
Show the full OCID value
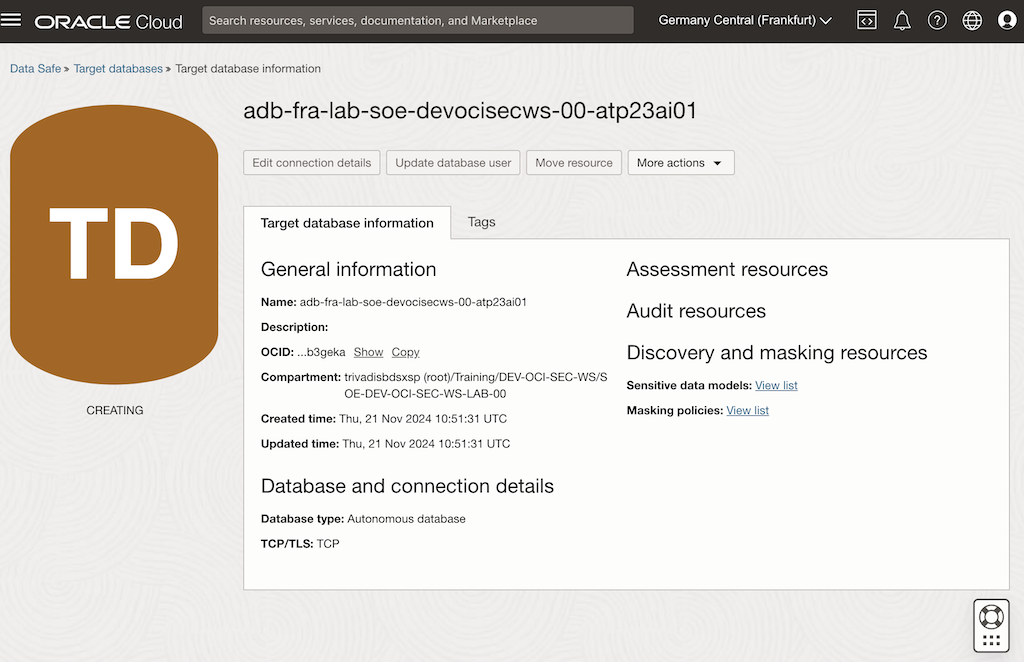pyautogui.click(x=368, y=352)
